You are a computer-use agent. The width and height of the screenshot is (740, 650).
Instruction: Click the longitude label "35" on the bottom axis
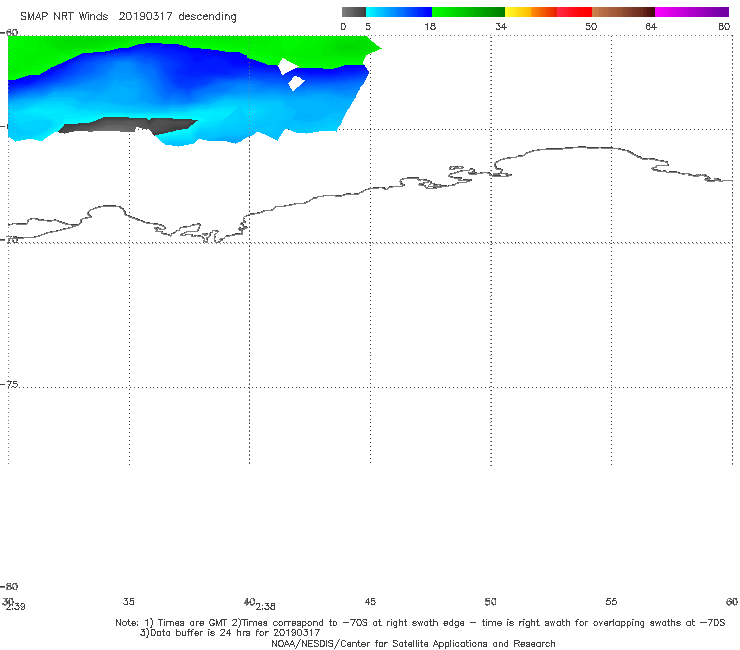pyautogui.click(x=129, y=601)
